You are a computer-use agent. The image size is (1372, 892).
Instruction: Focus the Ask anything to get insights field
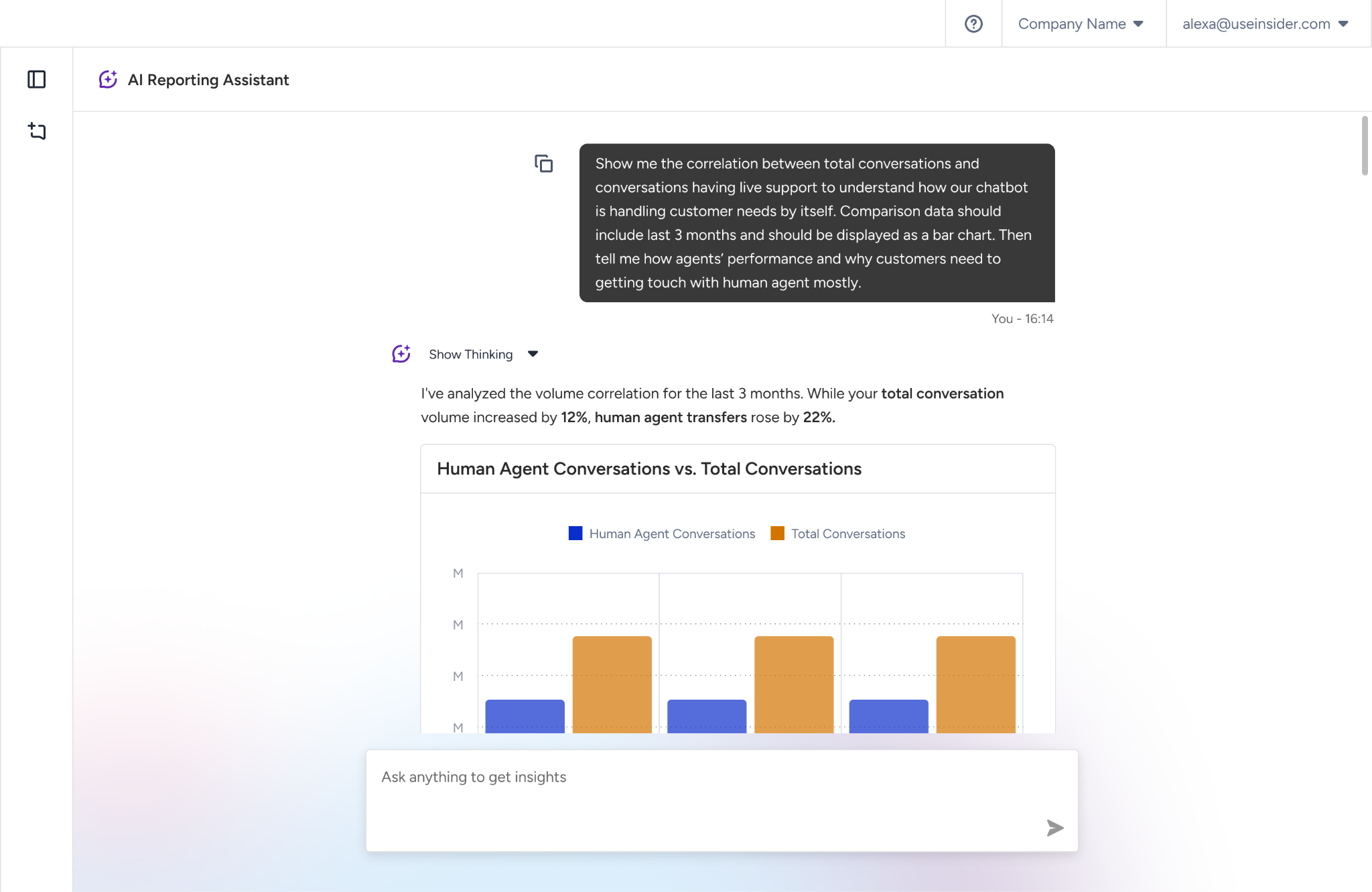722,801
